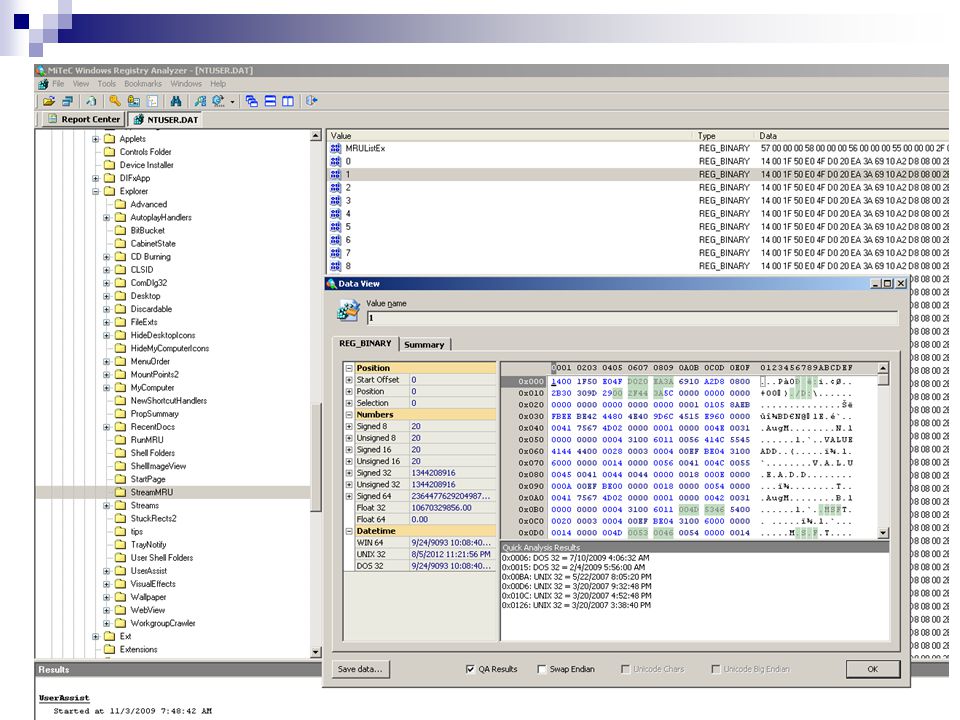Click the tile horizontally icon
The height and width of the screenshot is (720, 960).
(x=270, y=101)
